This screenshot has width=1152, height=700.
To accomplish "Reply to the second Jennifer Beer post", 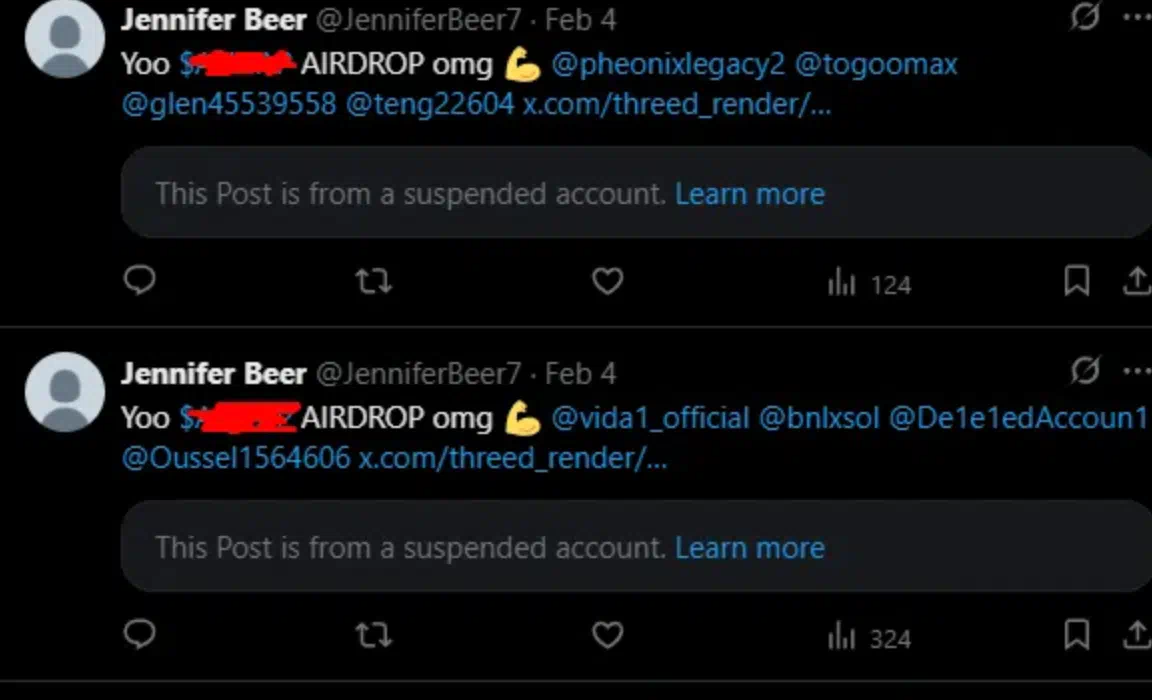I will [140, 635].
